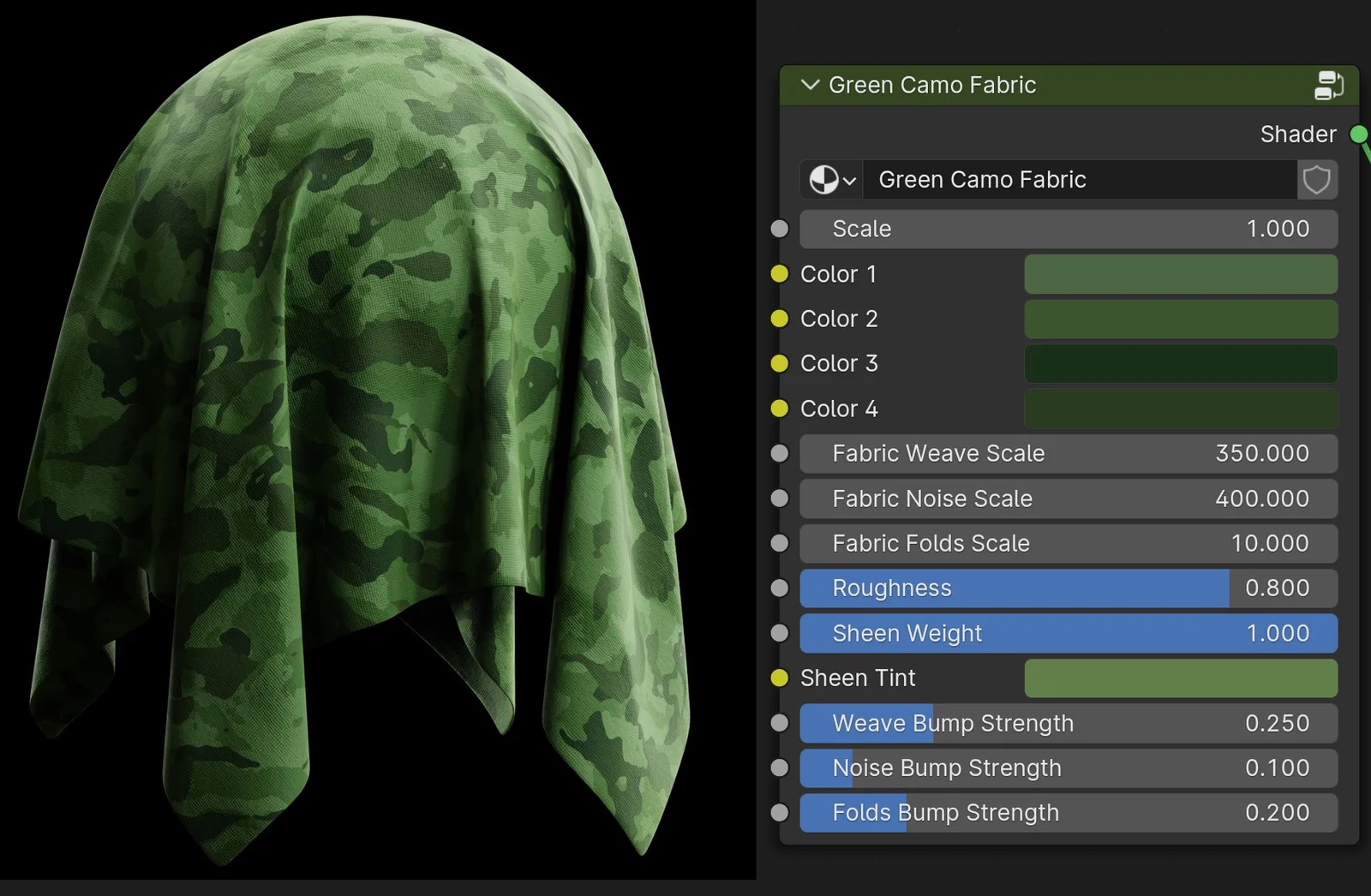Screen dimensions: 1371x896
Task: Click the yellow Color 1 input socket
Action: pos(780,274)
